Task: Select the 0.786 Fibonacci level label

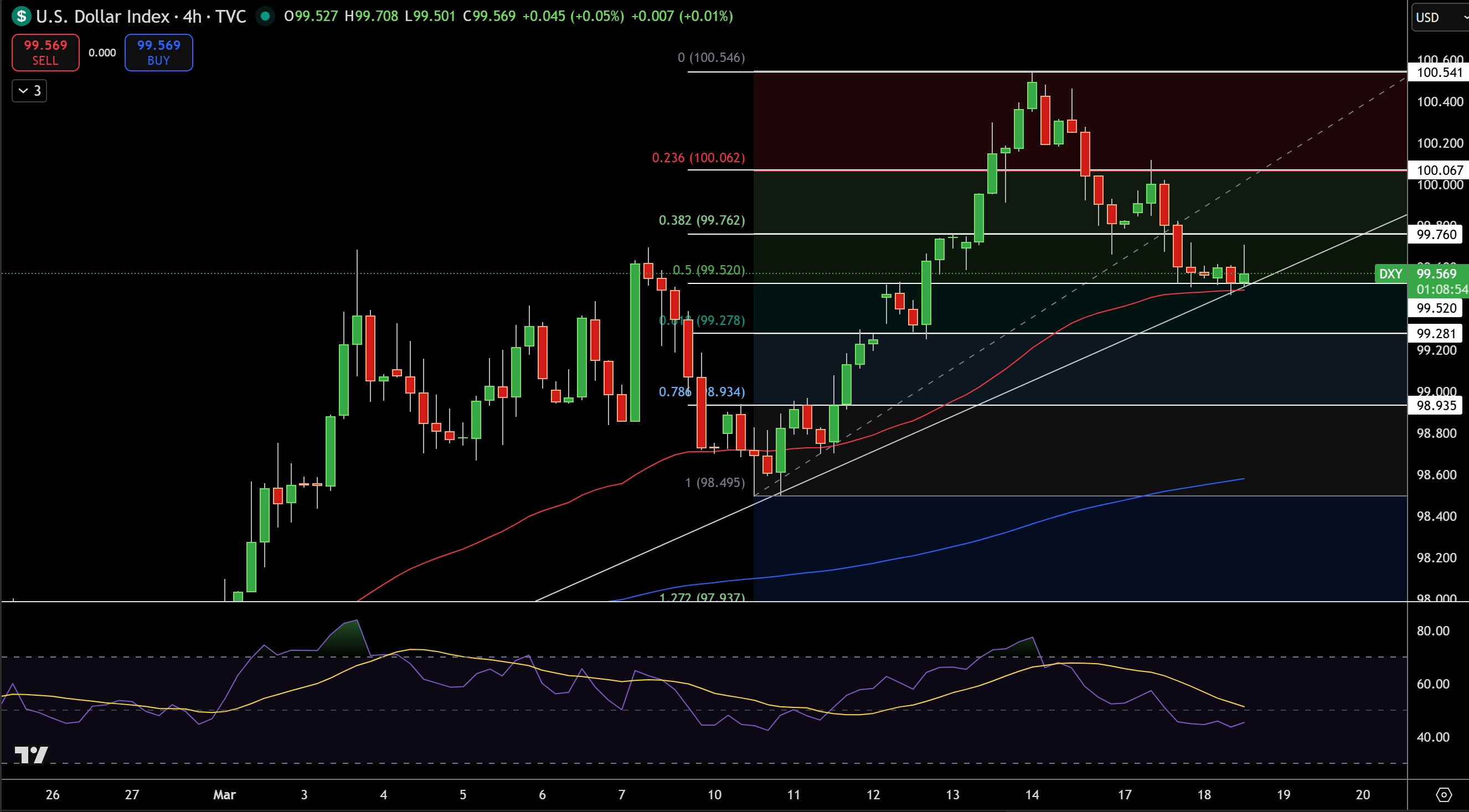Action: click(702, 392)
